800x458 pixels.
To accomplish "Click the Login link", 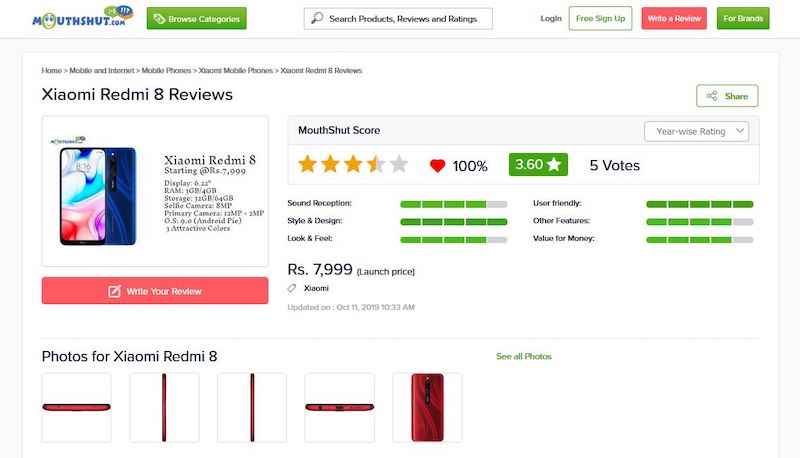I will [x=550, y=18].
